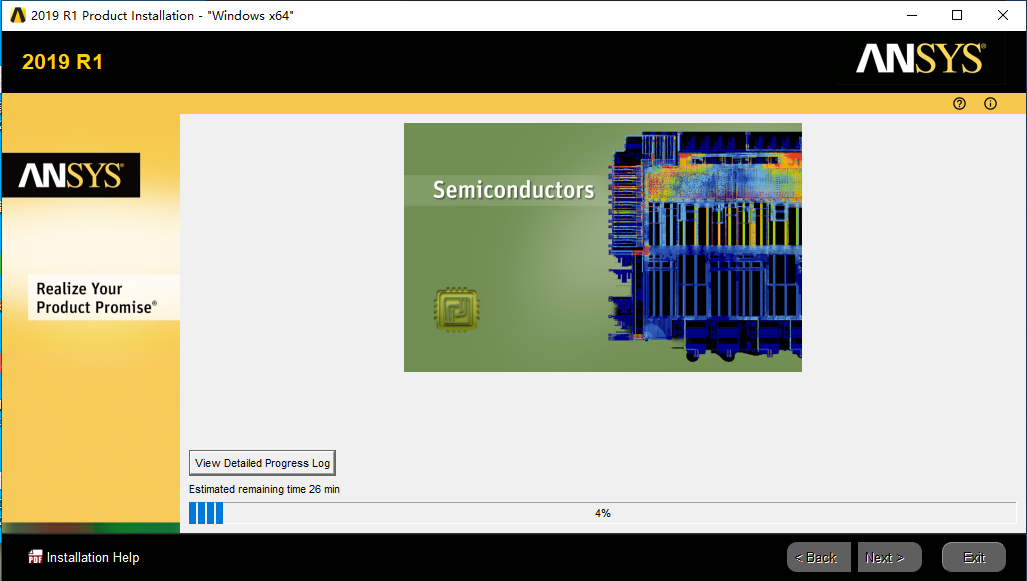Viewport: 1027px width, 581px height.
Task: Click the ANSYS logo in left sidebar
Action: [x=71, y=175]
